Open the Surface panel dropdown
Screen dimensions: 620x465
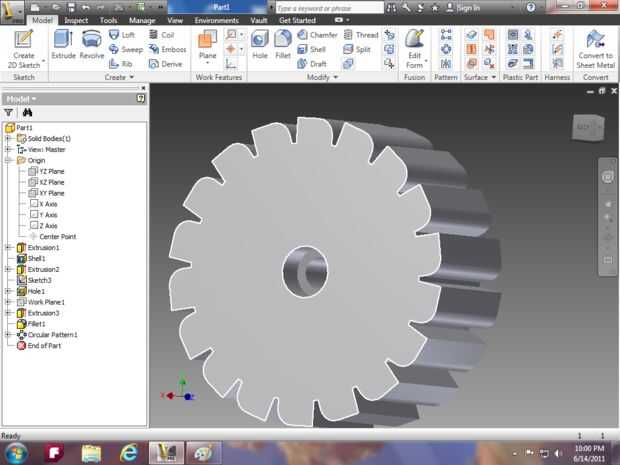(x=480, y=77)
